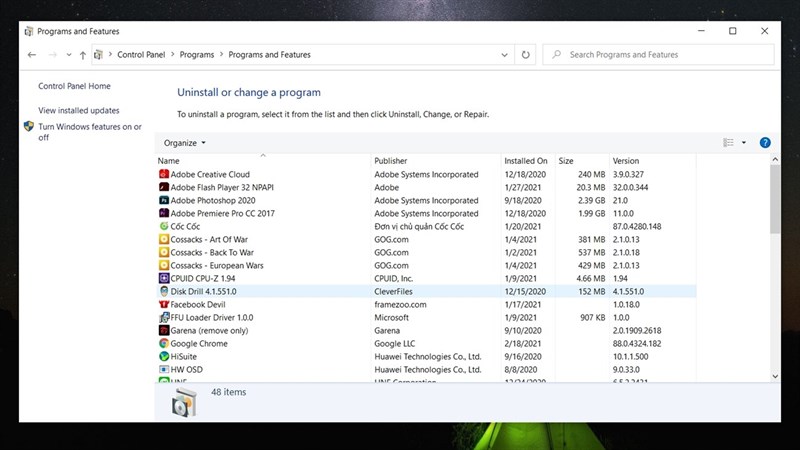Click the Adobe Creative Cloud program icon

tap(164, 174)
